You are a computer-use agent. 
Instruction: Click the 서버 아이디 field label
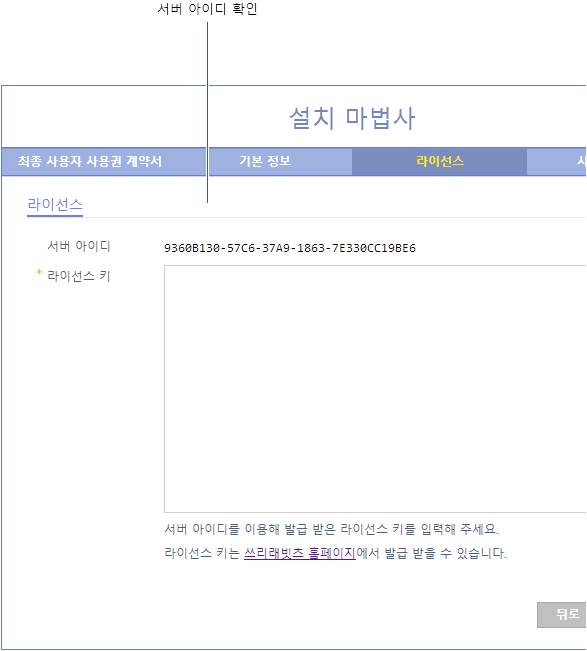coord(79,246)
